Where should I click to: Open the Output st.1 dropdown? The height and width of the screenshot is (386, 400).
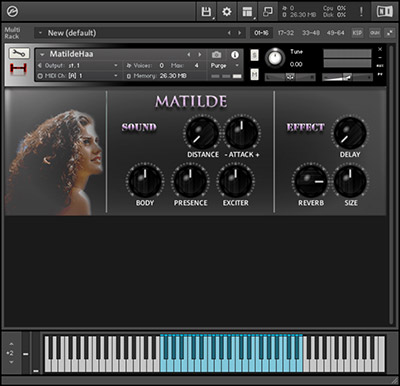(78, 66)
